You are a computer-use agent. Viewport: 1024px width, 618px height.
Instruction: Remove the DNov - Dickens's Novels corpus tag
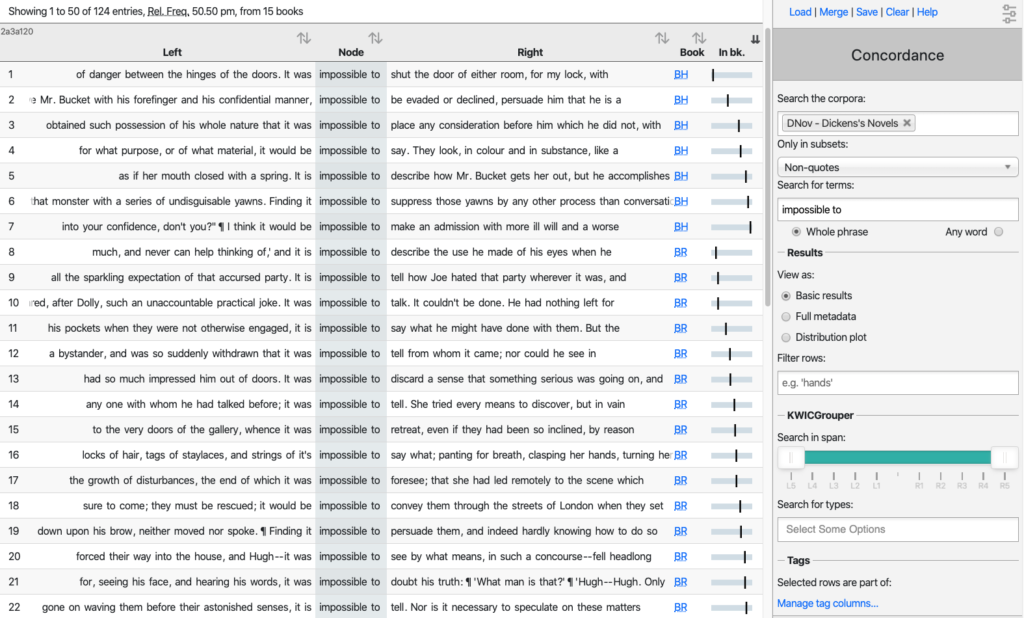tap(907, 123)
